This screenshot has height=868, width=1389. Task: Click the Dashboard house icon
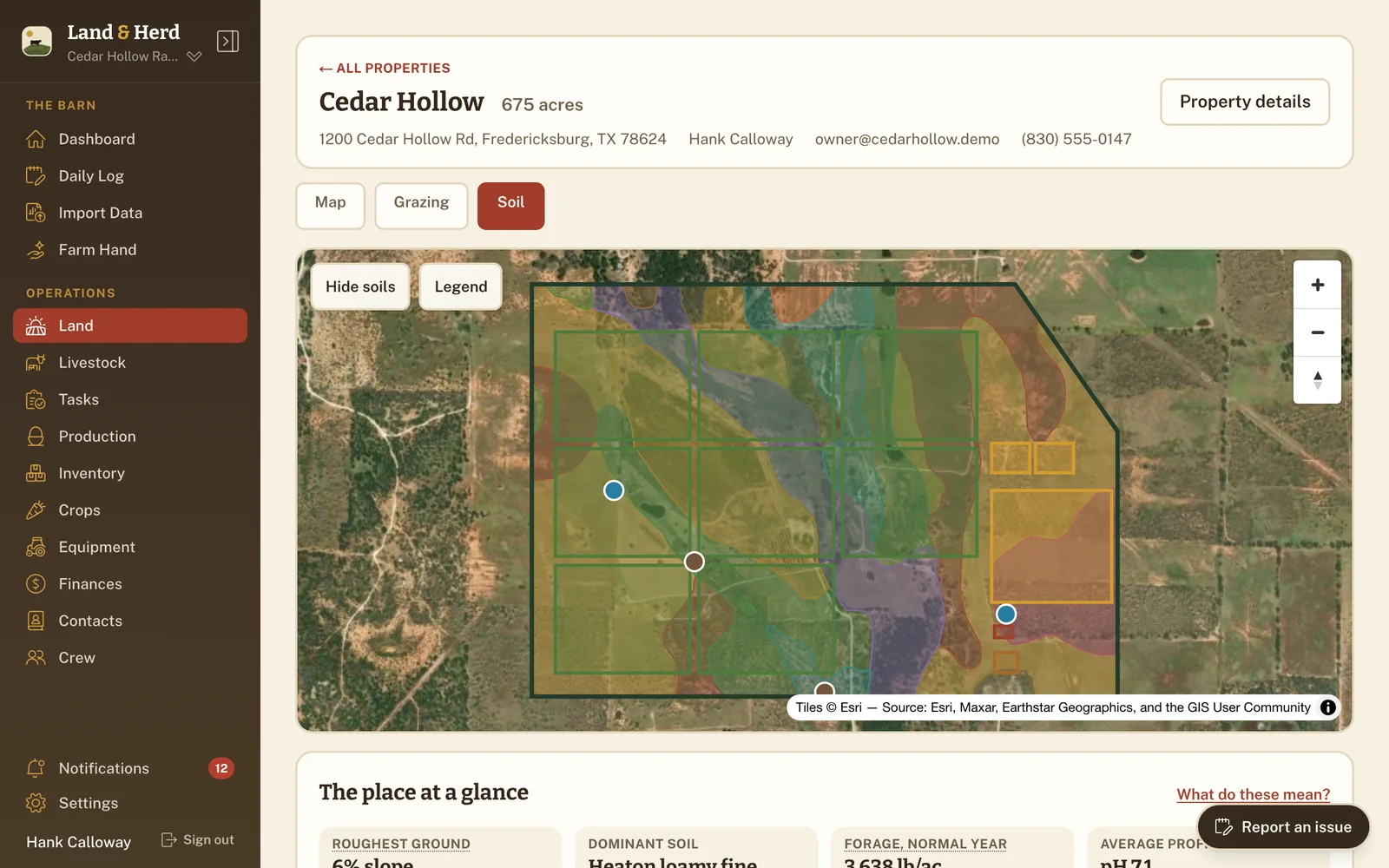36,139
